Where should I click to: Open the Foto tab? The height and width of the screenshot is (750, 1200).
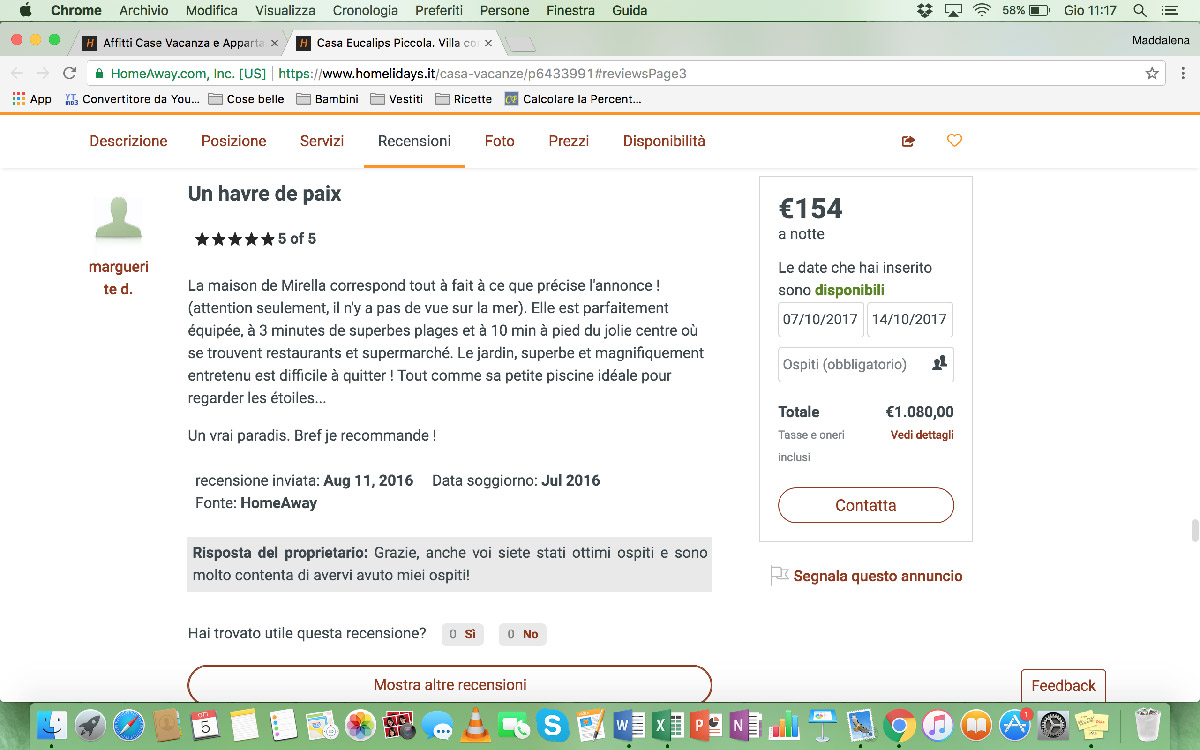(x=500, y=141)
